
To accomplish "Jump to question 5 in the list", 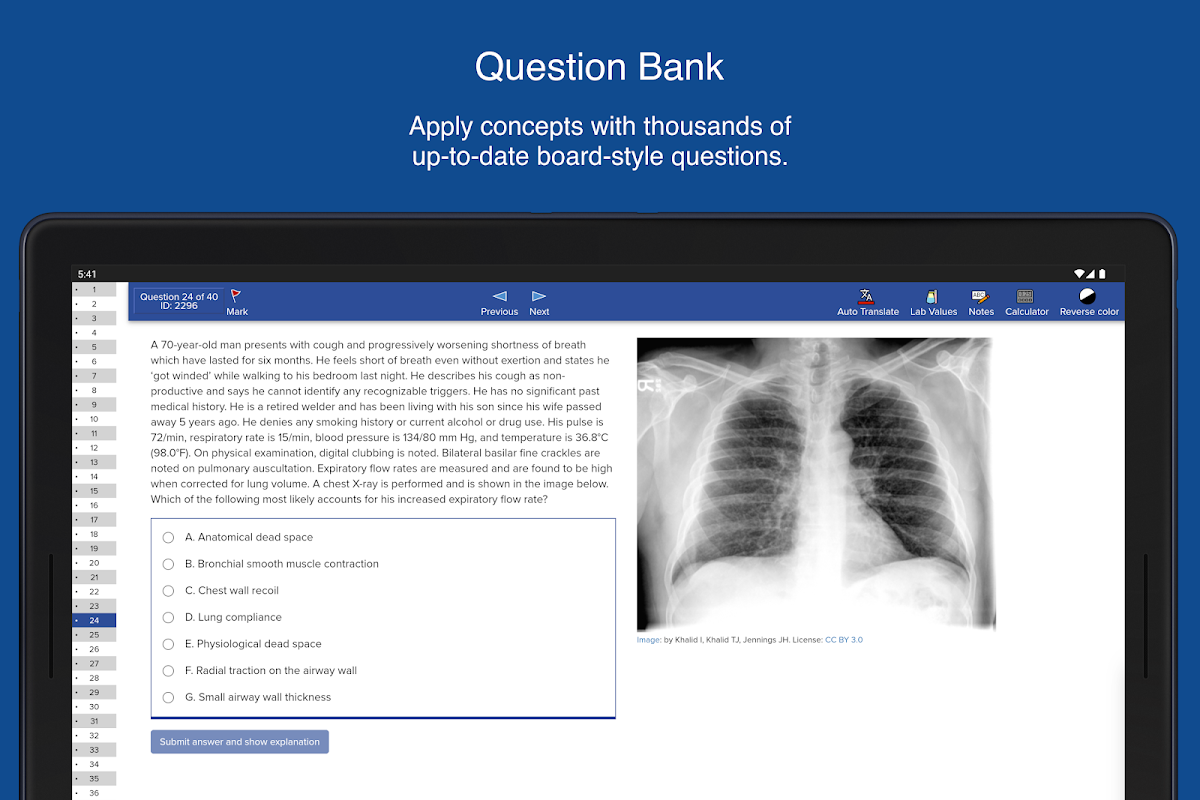I will pyautogui.click(x=94, y=347).
